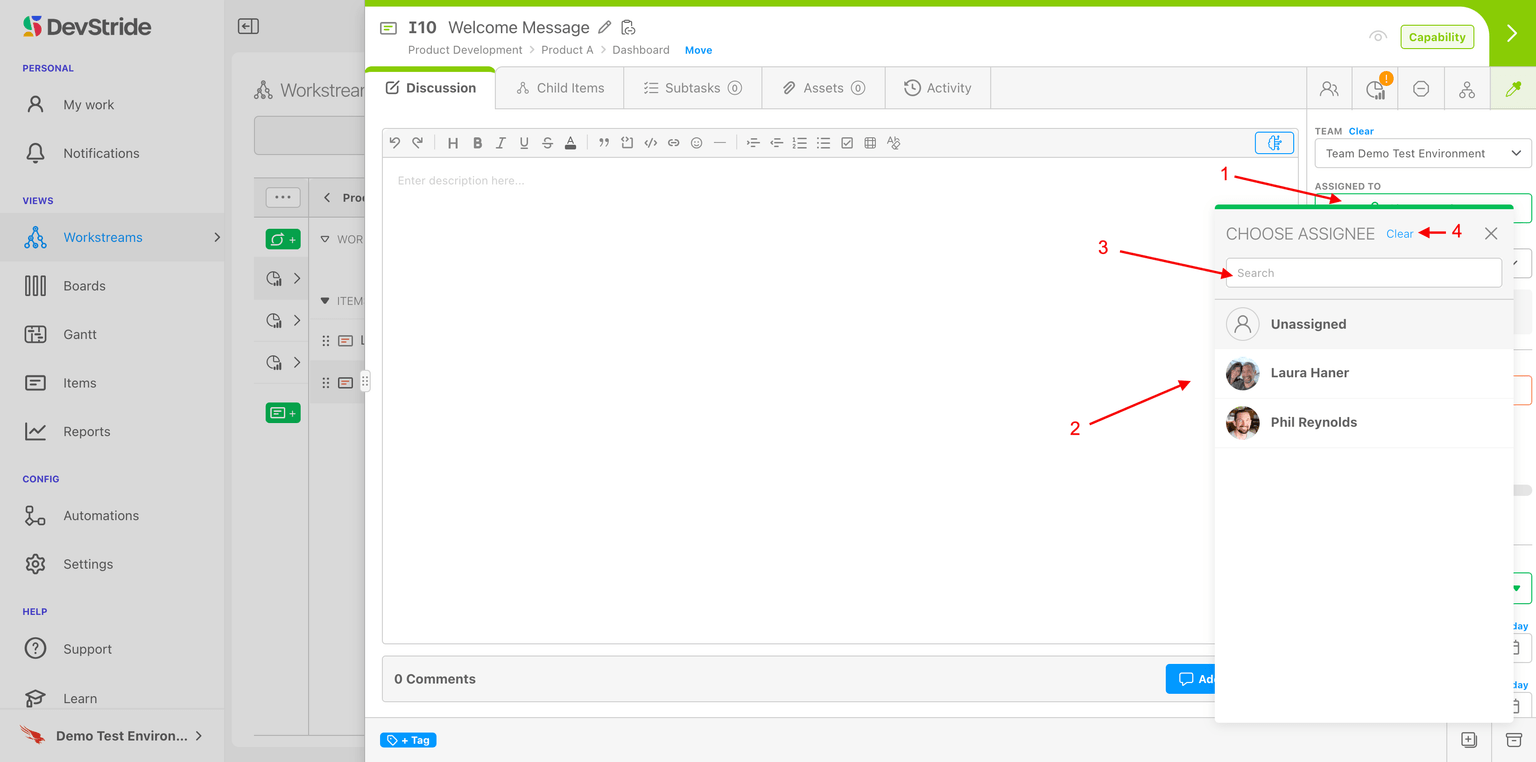Expand the Demo Test Environment organization switcher

click(199, 735)
